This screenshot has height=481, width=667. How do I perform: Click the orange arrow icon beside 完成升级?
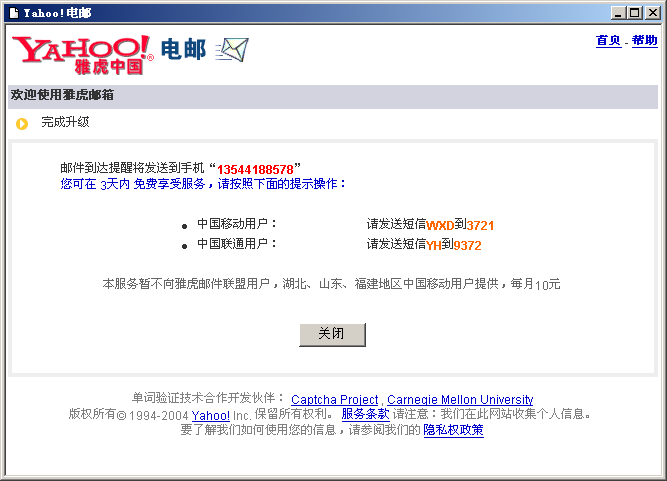(22, 124)
